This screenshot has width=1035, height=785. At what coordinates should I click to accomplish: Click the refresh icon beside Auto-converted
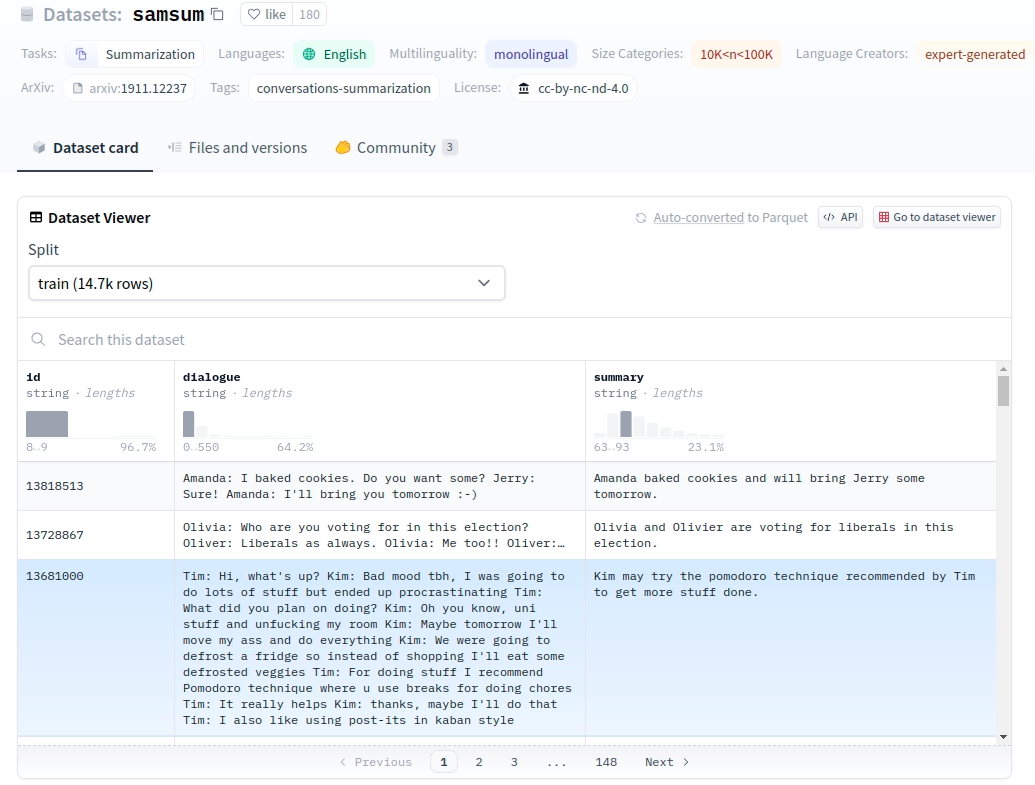point(641,218)
